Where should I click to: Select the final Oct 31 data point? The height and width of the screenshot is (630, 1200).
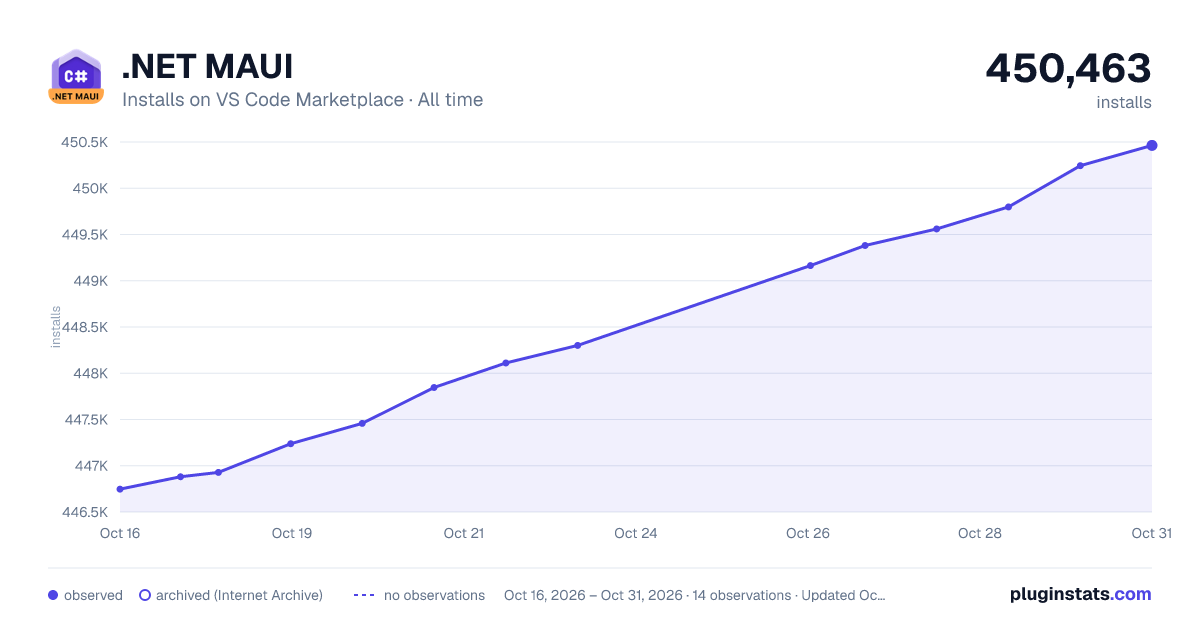pos(1152,146)
